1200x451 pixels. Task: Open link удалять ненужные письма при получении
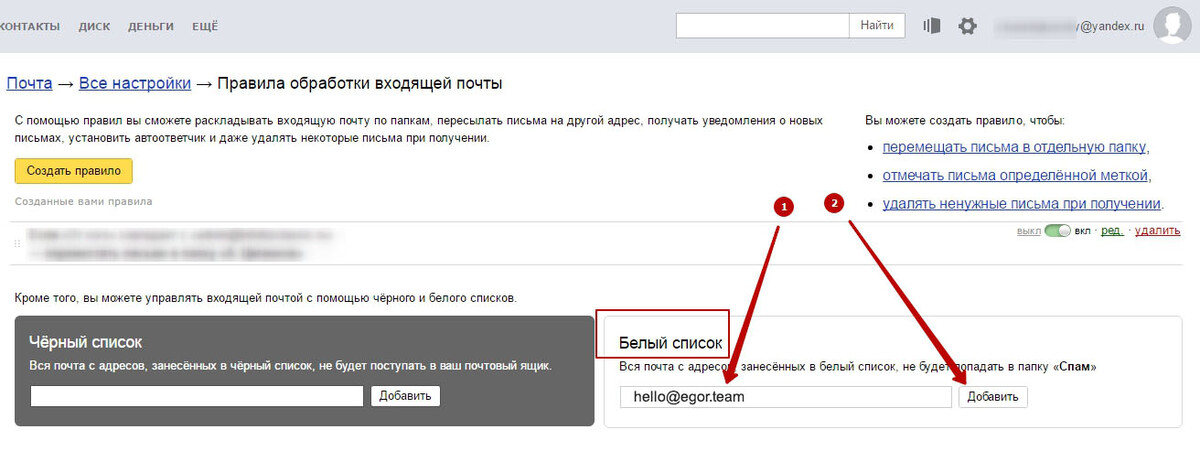pos(1021,203)
